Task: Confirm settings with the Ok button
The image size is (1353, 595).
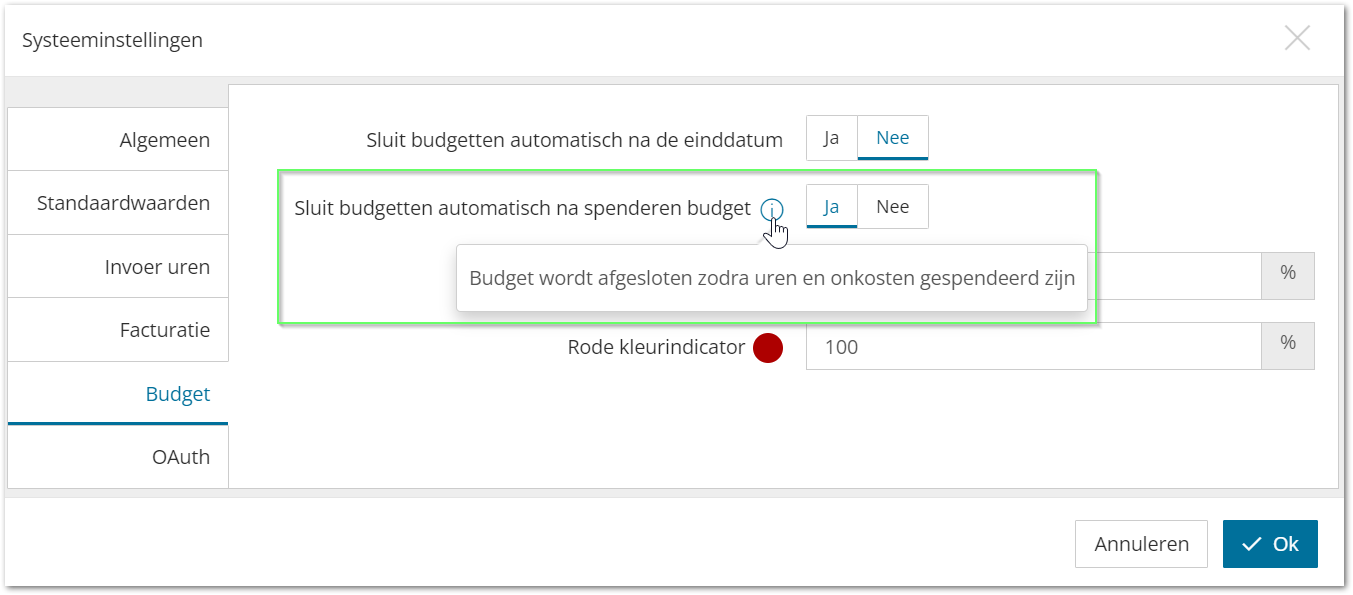Action: point(1270,544)
